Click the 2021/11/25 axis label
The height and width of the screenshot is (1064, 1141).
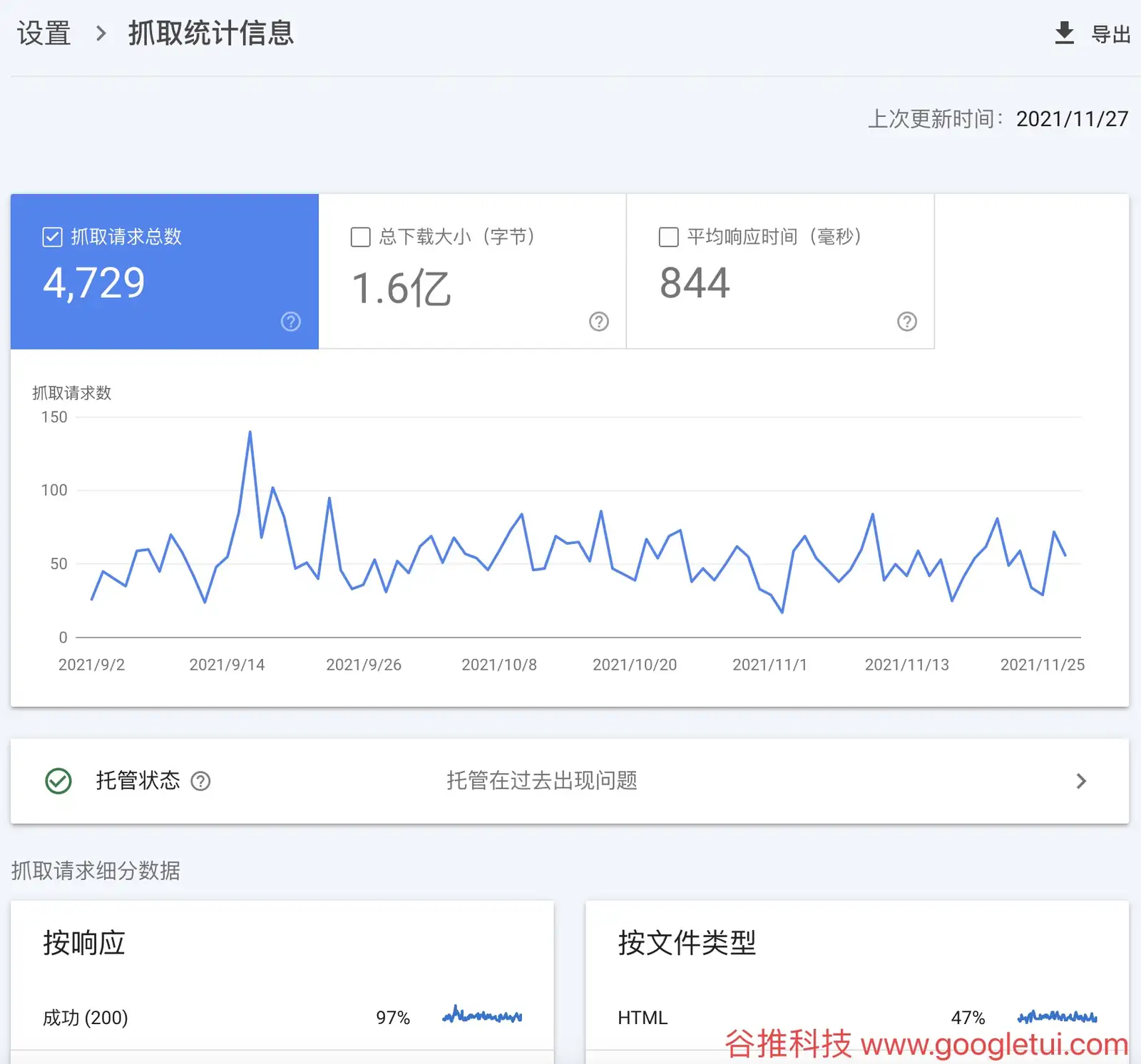[x=1043, y=665]
